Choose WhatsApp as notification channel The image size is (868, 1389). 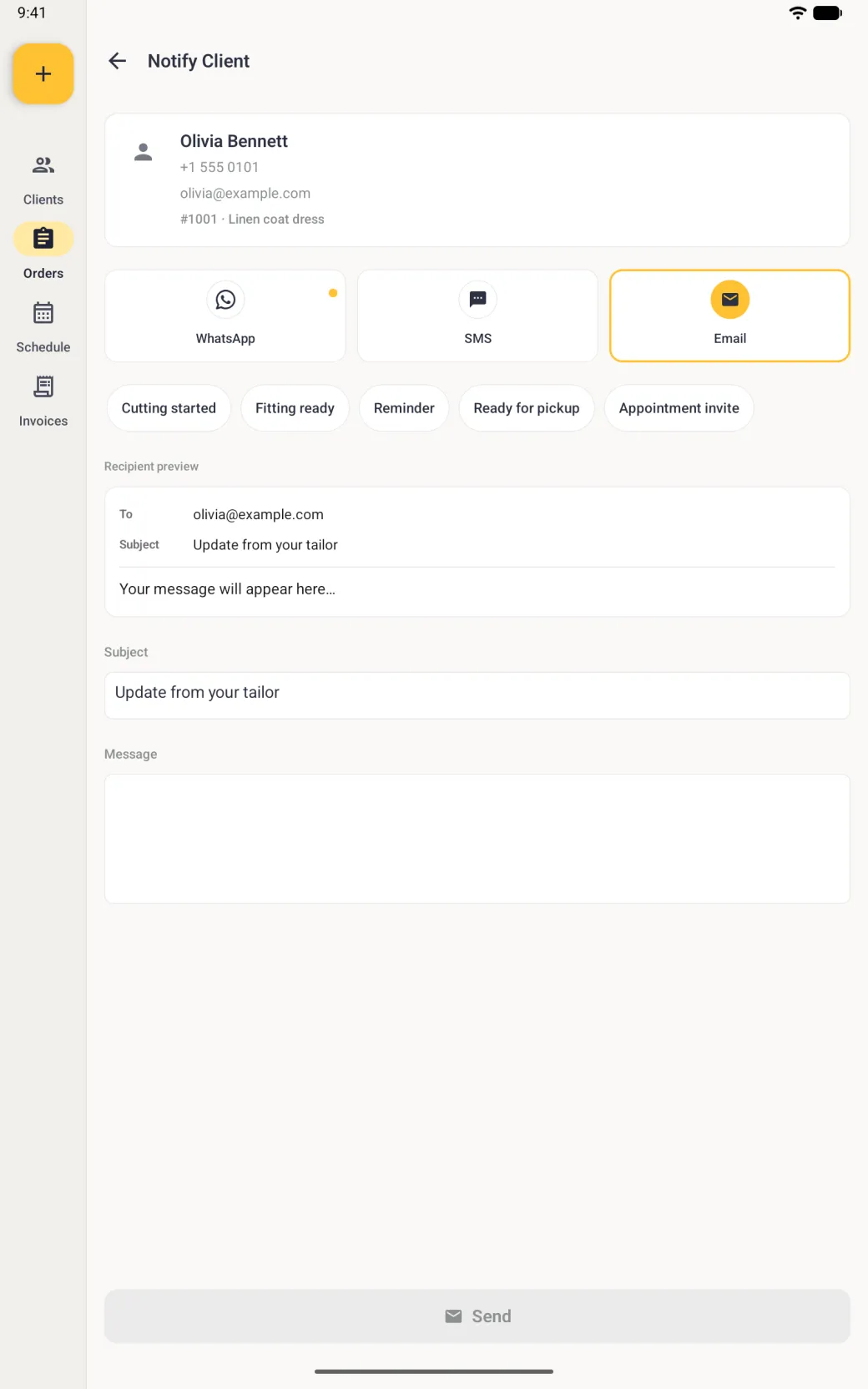[225, 316]
